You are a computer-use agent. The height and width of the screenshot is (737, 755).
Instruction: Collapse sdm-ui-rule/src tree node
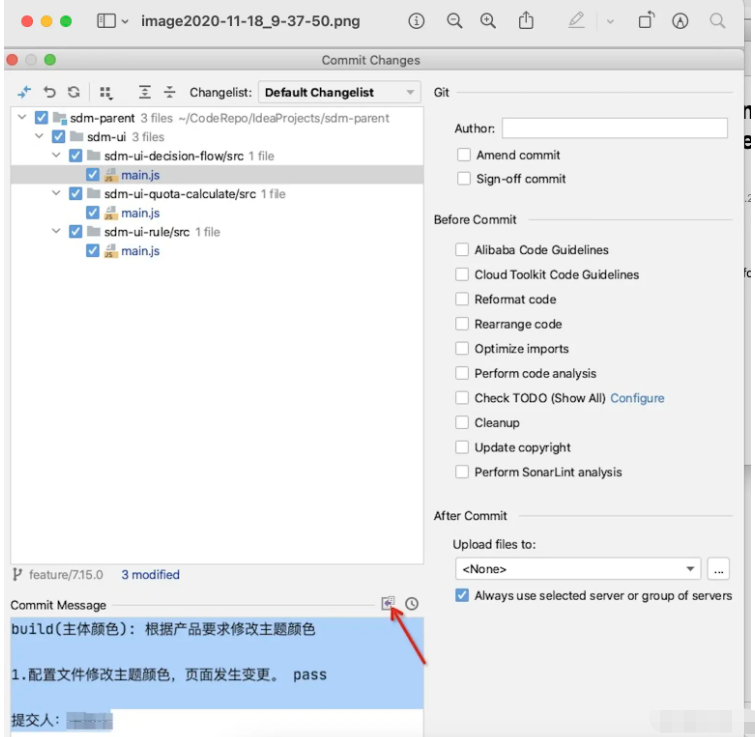coord(56,231)
